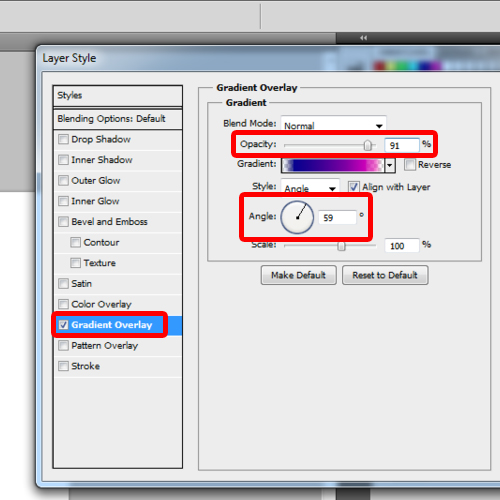Image resolution: width=500 pixels, height=500 pixels.
Task: Turn on the Stroke checkbox
Action: pos(63,366)
